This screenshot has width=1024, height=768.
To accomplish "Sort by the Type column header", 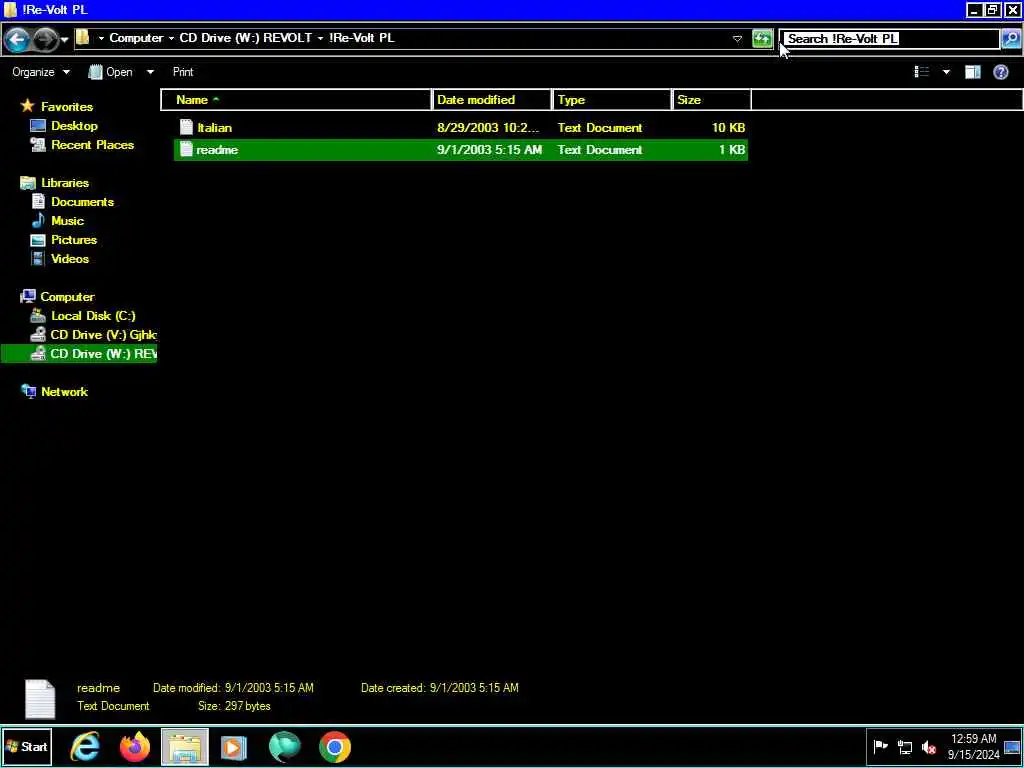I will click(x=613, y=100).
